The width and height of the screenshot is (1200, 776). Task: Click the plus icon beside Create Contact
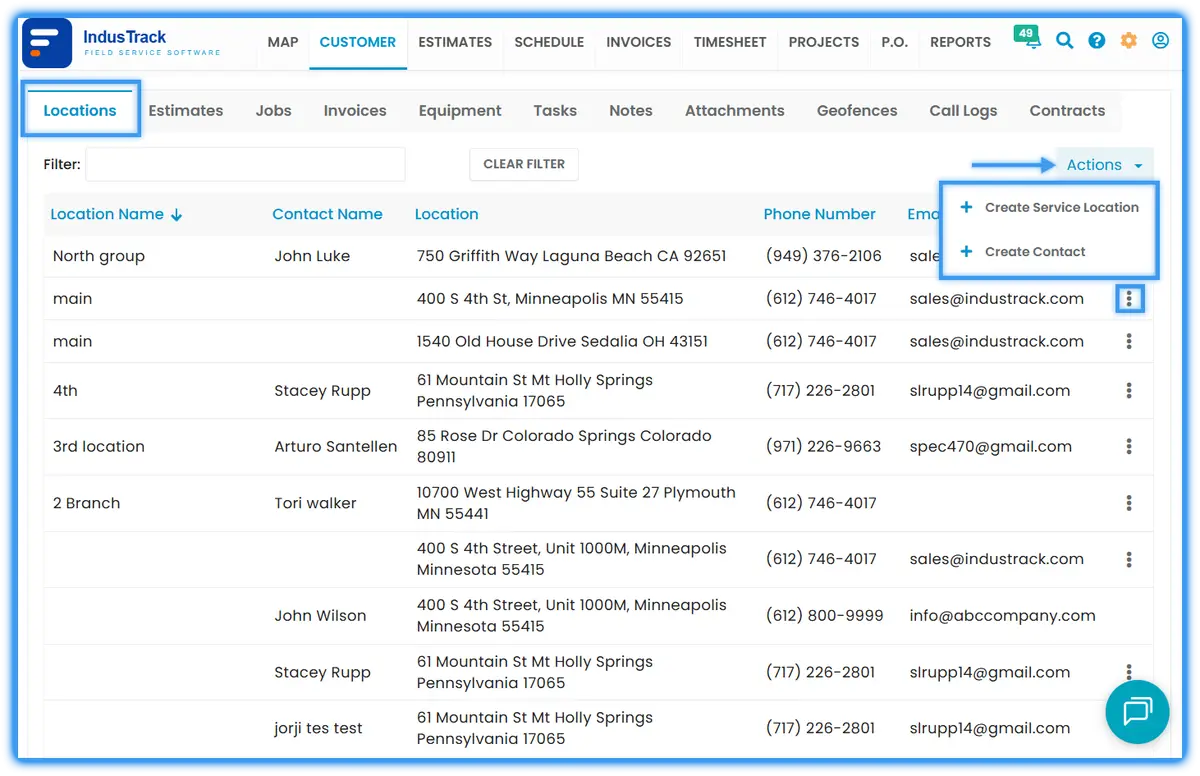pos(966,251)
